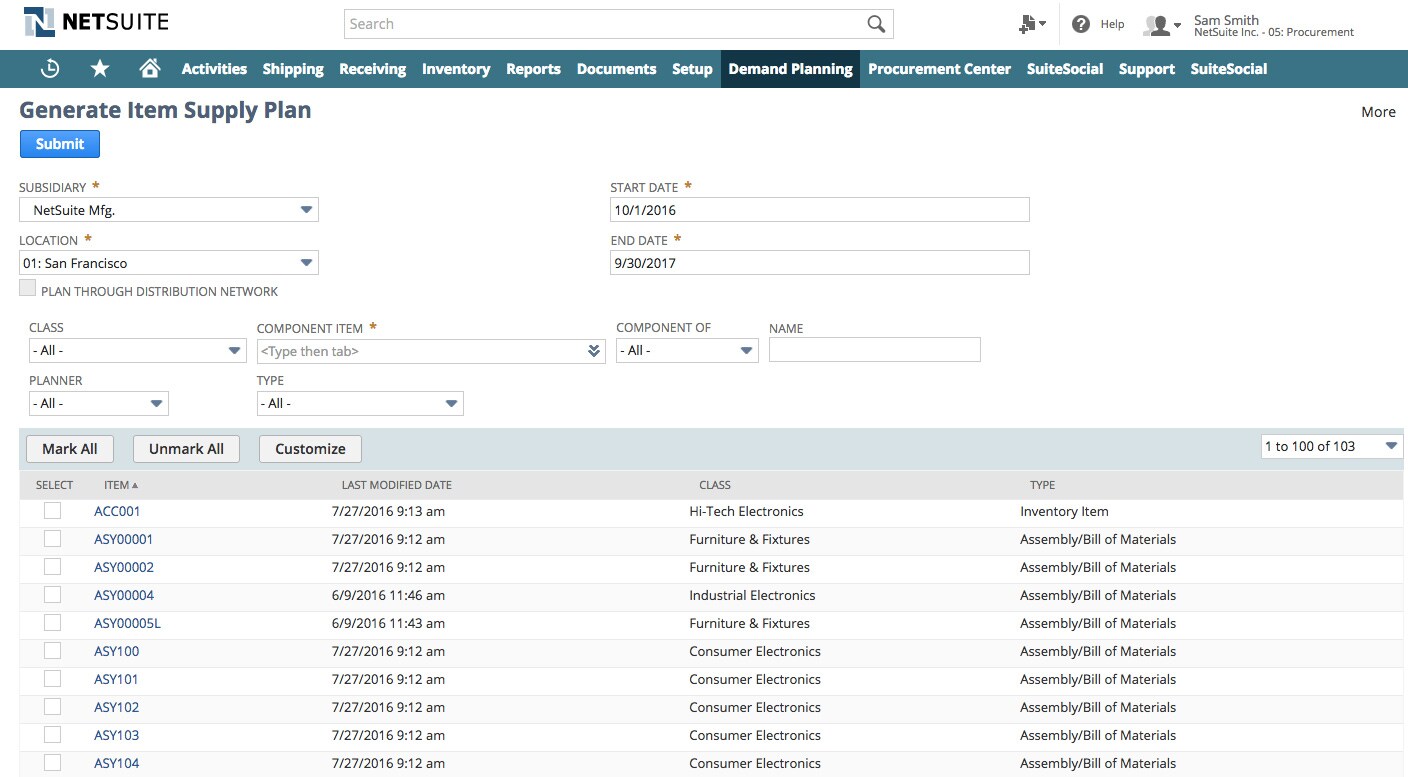Click the NetSuite logo
This screenshot has width=1408, height=777.
pos(96,22)
